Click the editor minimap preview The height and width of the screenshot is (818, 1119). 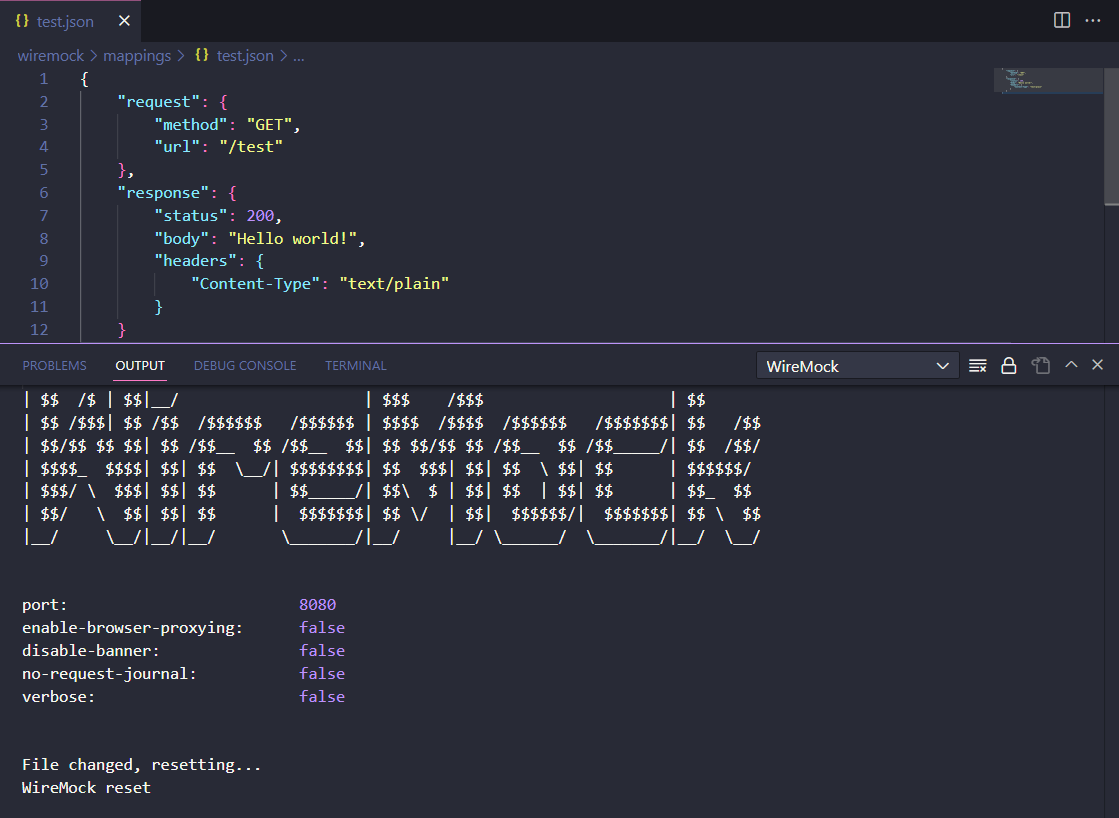(1048, 81)
